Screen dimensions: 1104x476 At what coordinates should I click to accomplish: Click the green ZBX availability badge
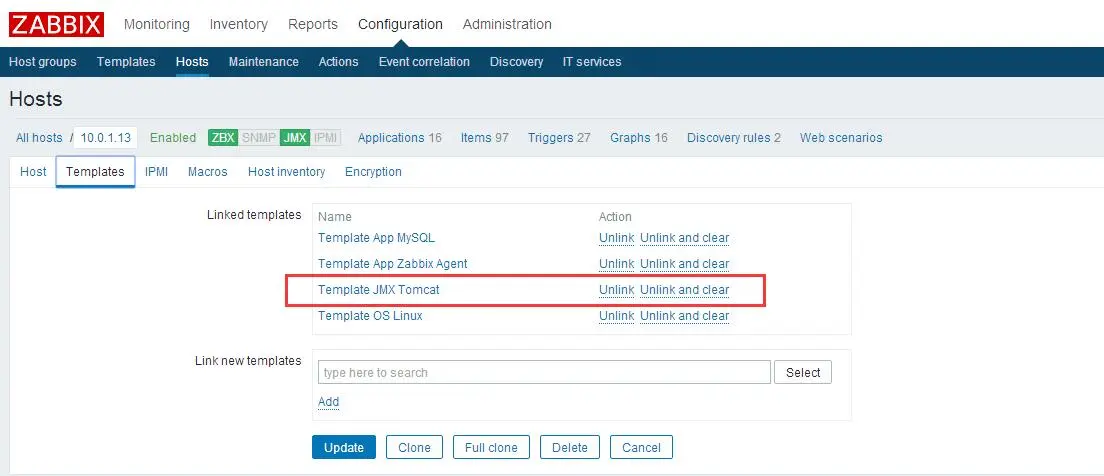click(x=223, y=138)
